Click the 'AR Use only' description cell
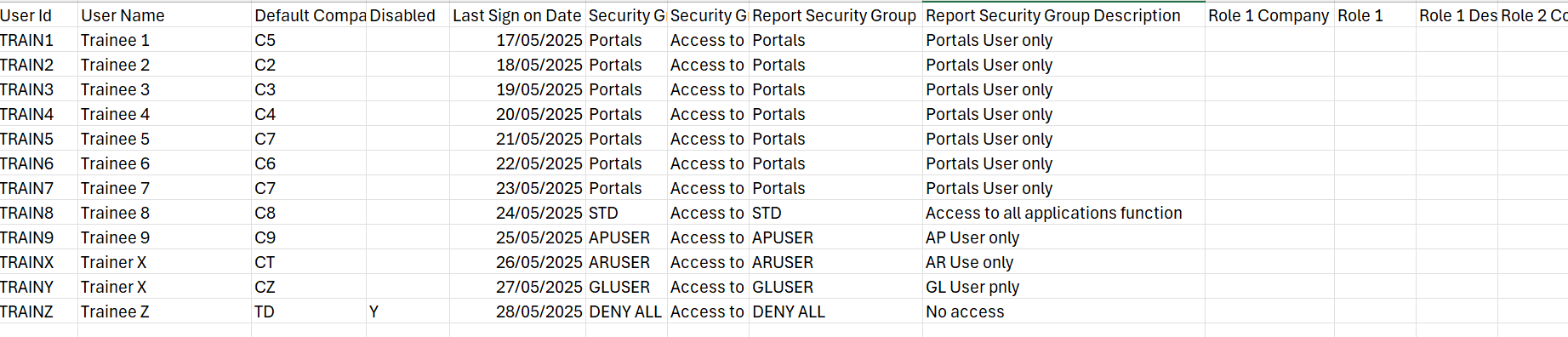Viewport: 1568px width, 337px height. point(1063,262)
